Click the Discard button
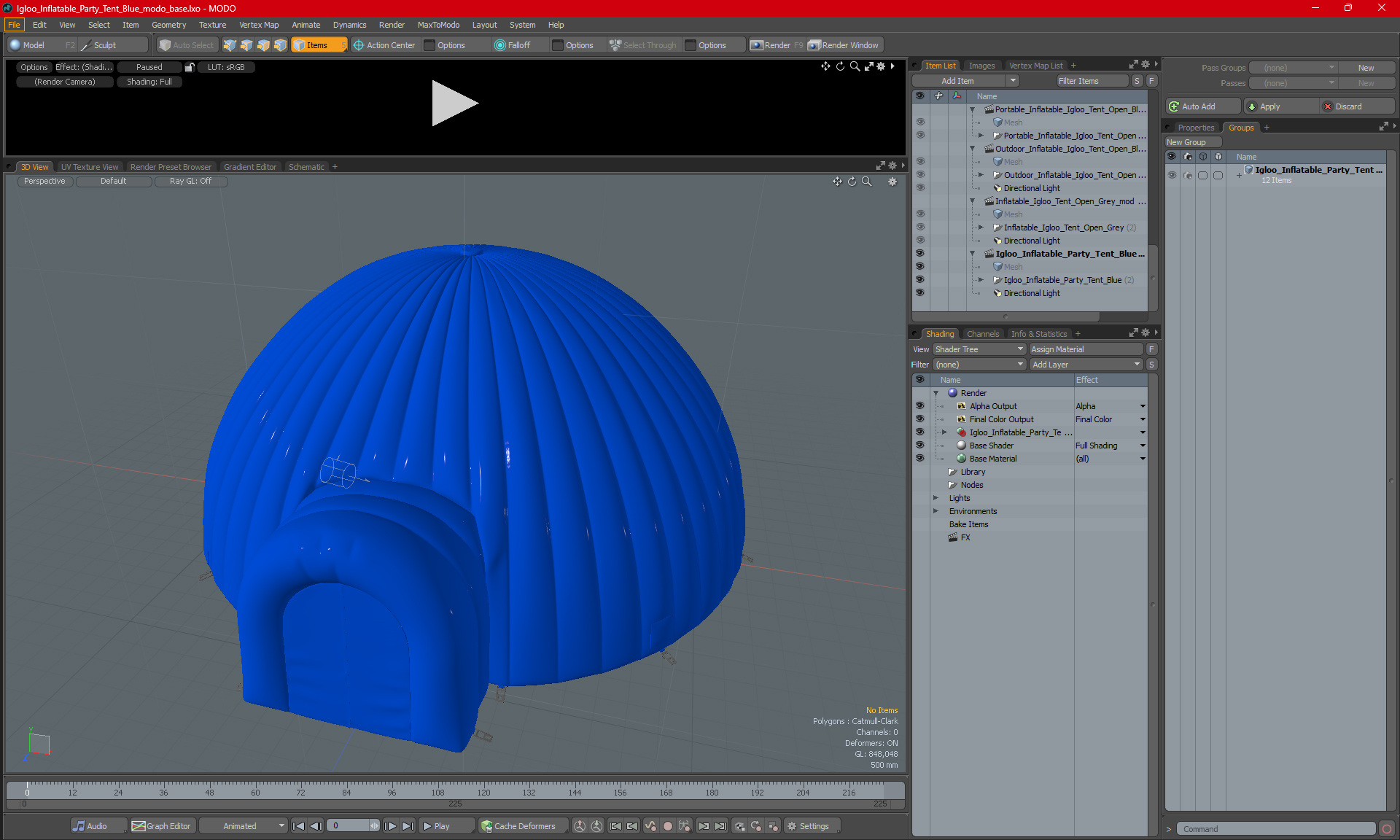The height and width of the screenshot is (840, 1400). 1358,106
